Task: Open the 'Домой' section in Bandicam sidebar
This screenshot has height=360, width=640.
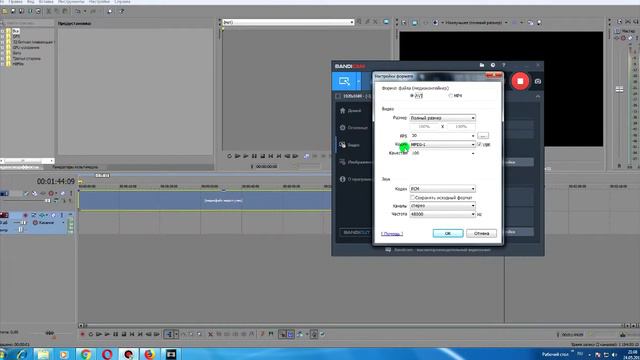Action: coord(351,111)
